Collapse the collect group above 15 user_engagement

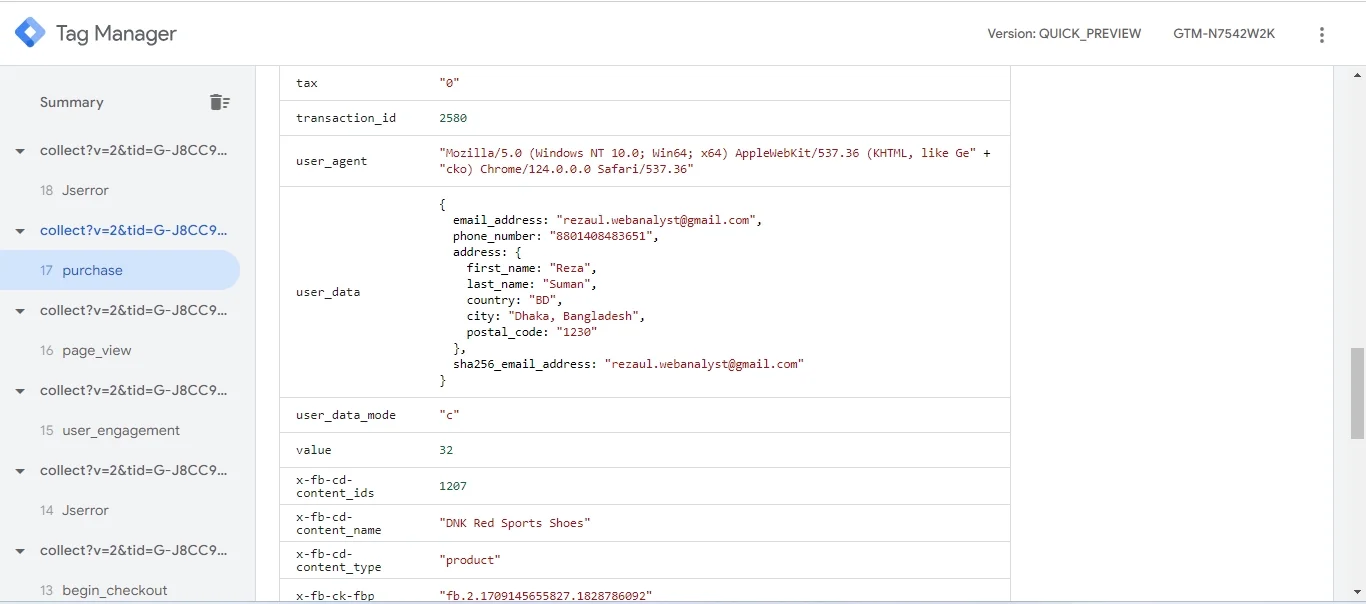click(20, 391)
